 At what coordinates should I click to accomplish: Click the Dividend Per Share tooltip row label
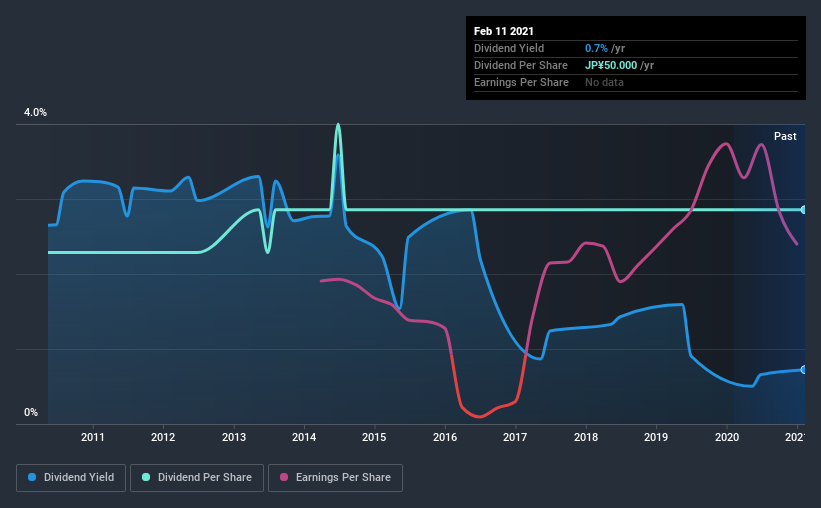[521, 65]
